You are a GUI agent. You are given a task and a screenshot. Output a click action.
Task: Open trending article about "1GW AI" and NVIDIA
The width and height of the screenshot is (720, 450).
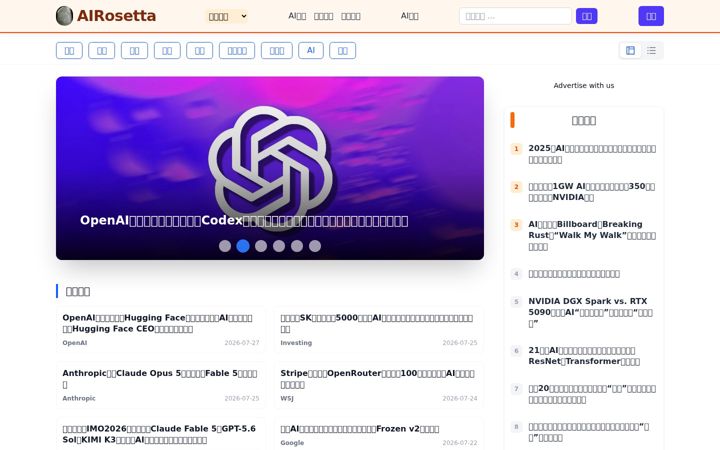click(x=592, y=191)
